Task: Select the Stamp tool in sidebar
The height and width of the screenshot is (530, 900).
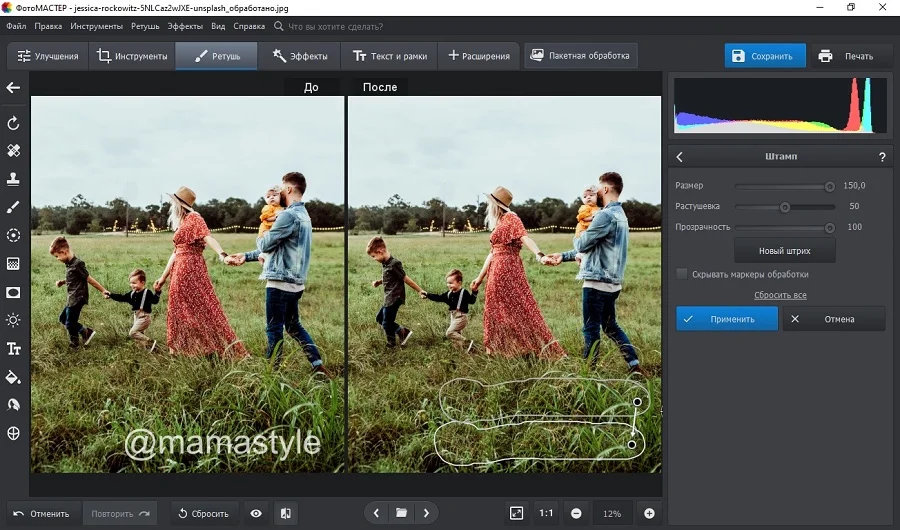Action: tap(14, 179)
